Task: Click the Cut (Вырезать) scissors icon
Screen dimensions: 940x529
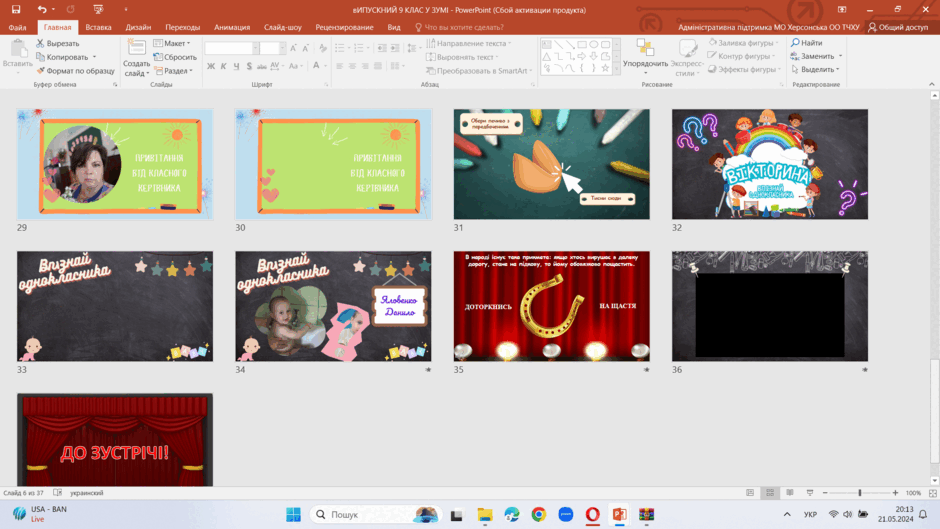Action: click(x=40, y=43)
